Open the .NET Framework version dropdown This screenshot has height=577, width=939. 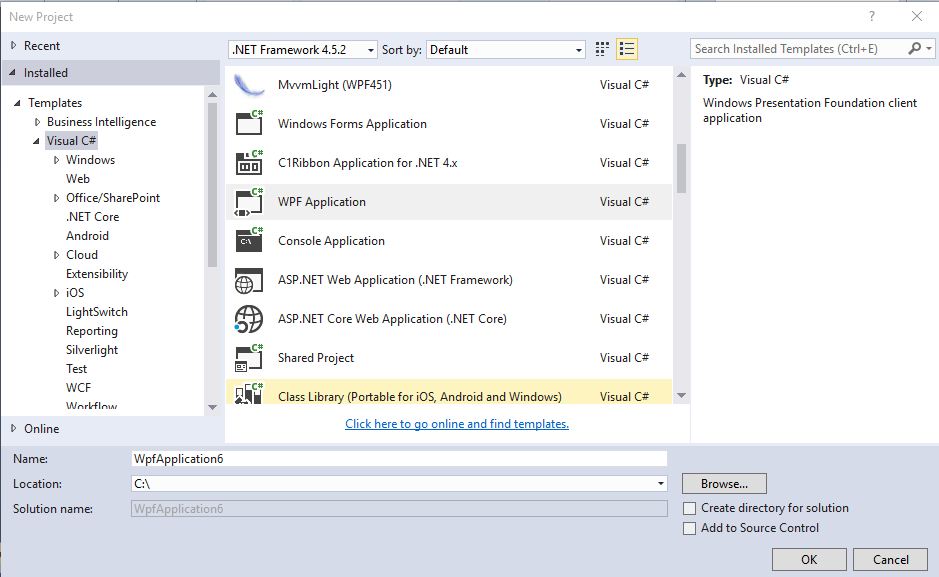pos(303,50)
